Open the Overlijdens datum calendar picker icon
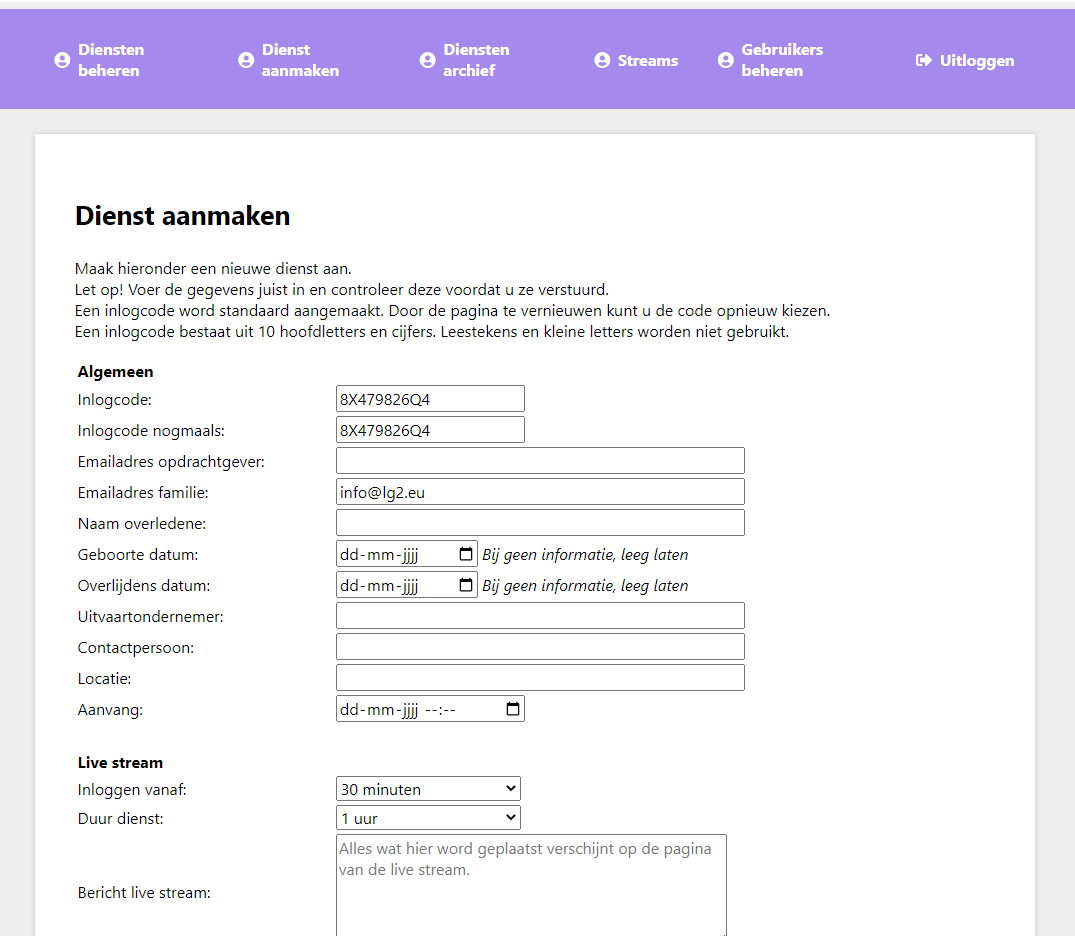The image size is (1075, 936). 466,585
